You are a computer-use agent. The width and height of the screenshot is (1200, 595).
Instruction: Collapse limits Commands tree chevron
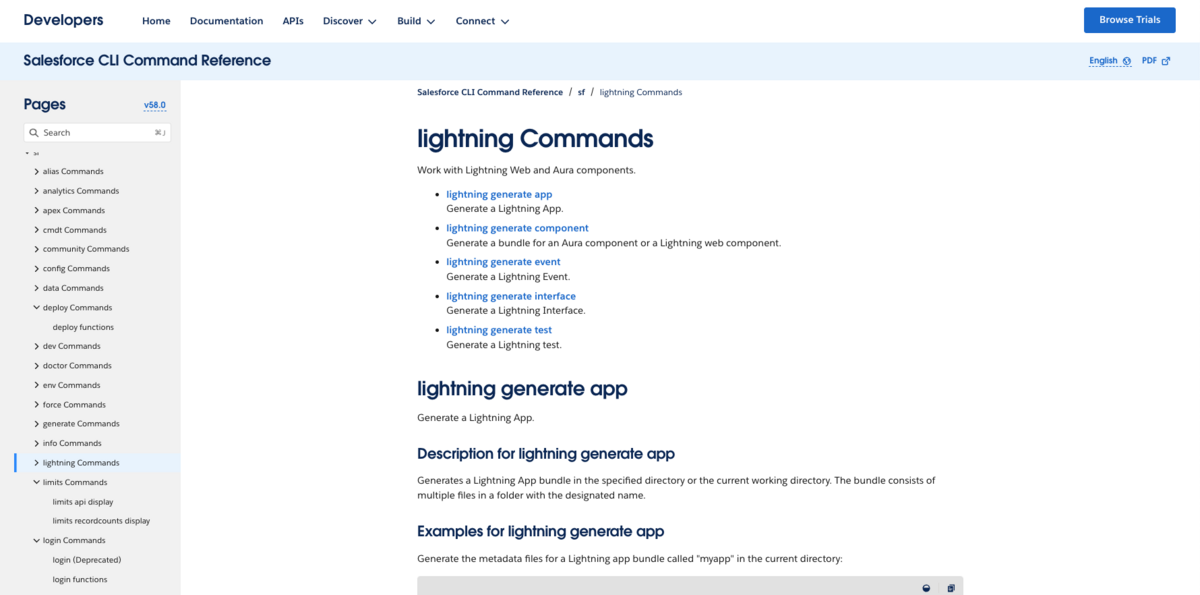37,482
